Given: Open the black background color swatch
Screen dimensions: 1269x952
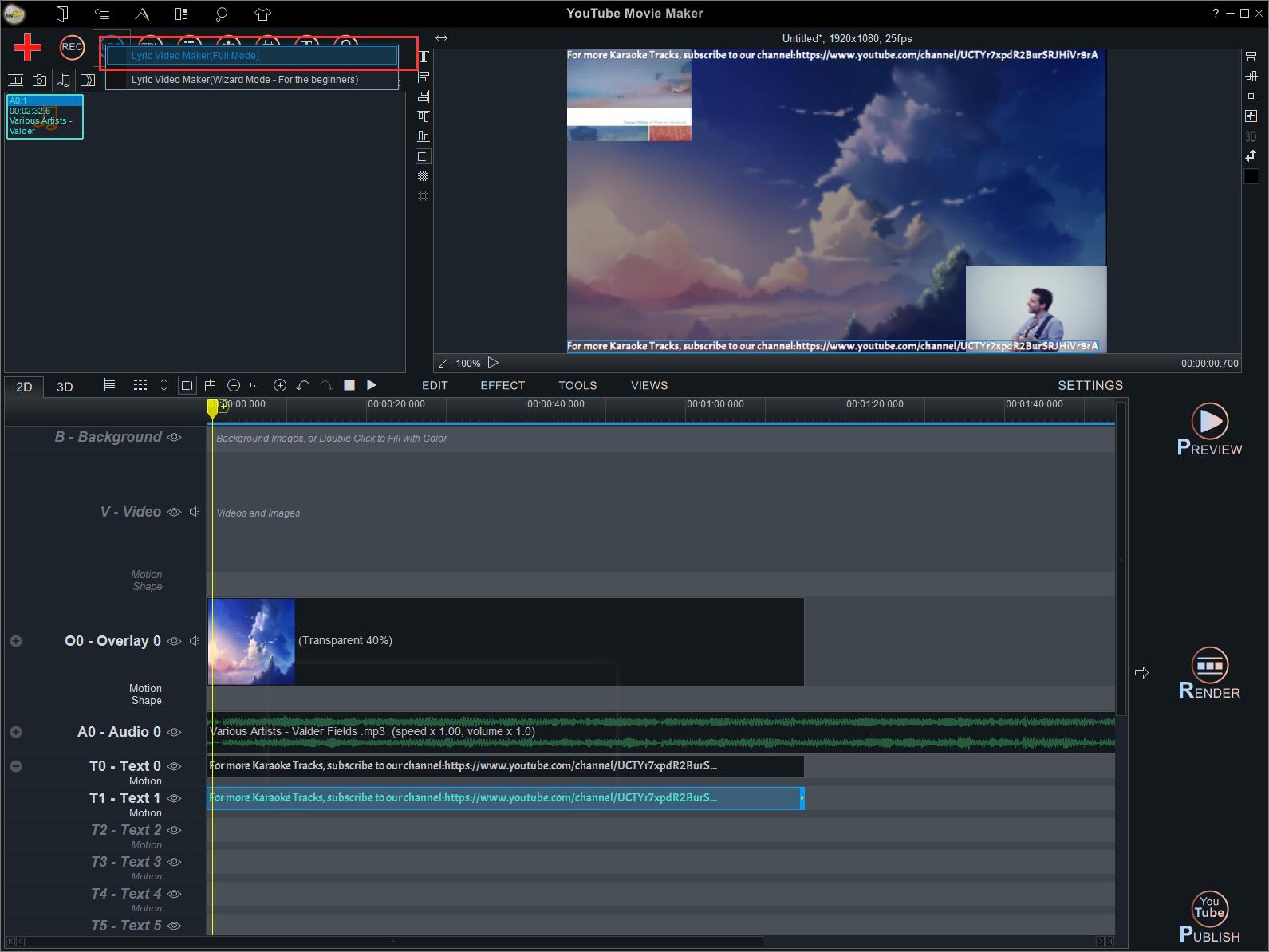Looking at the screenshot, I should [1251, 176].
